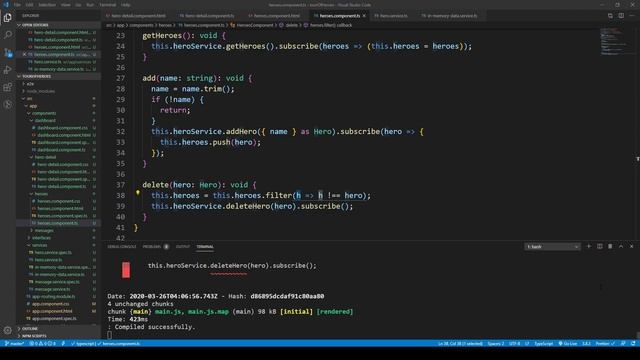Click the errors and warnings count in the status bar
Screen dimensions: 640x360
point(42,344)
